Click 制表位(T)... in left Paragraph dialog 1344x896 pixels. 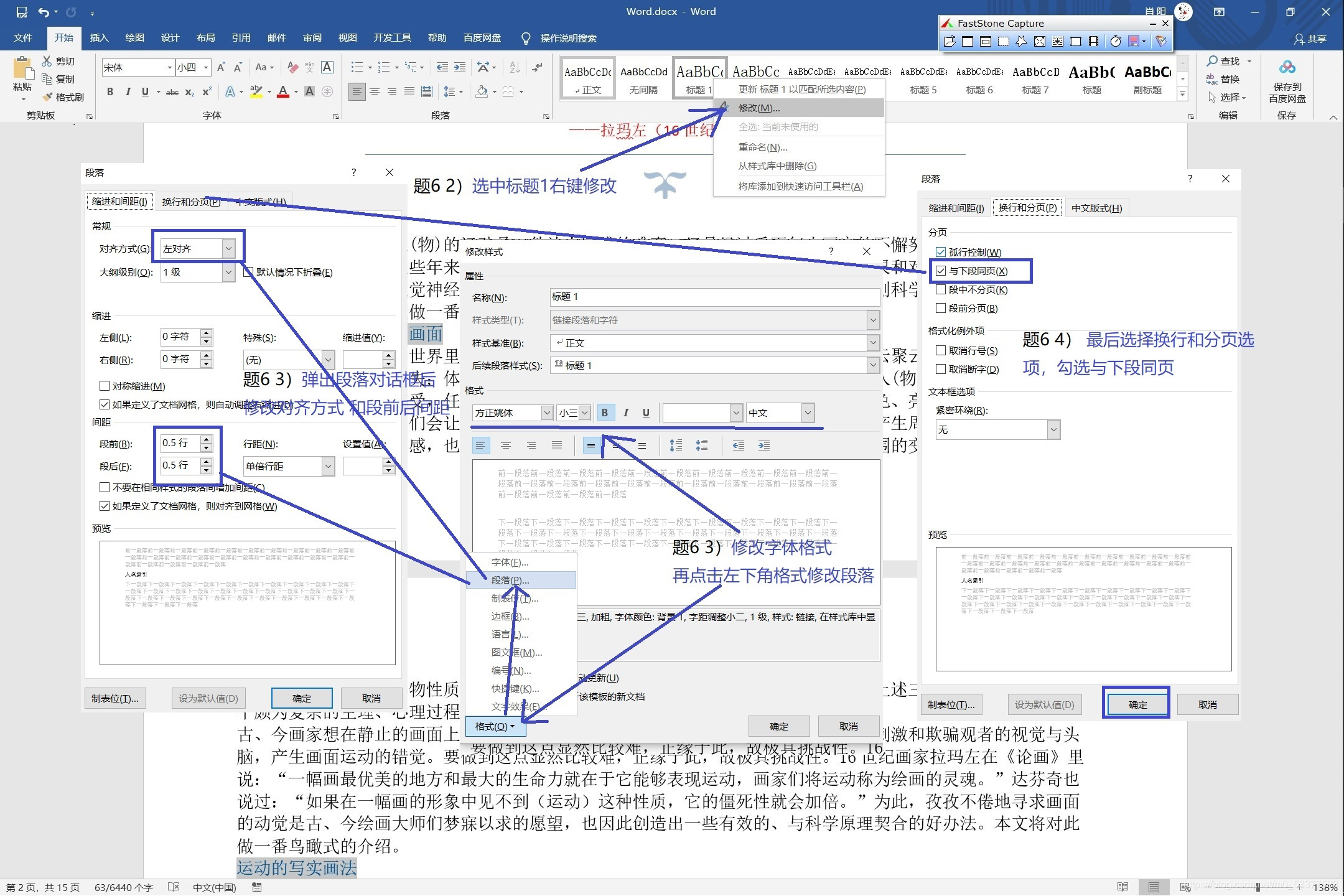click(115, 698)
